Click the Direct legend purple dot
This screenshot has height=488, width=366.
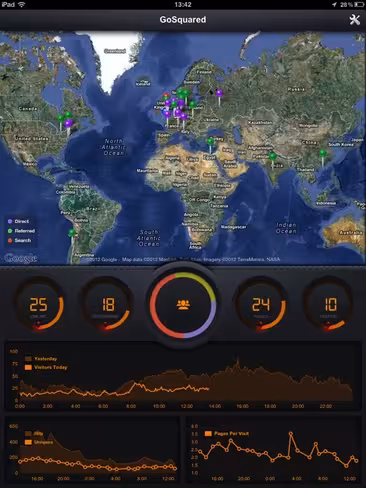click(10, 221)
